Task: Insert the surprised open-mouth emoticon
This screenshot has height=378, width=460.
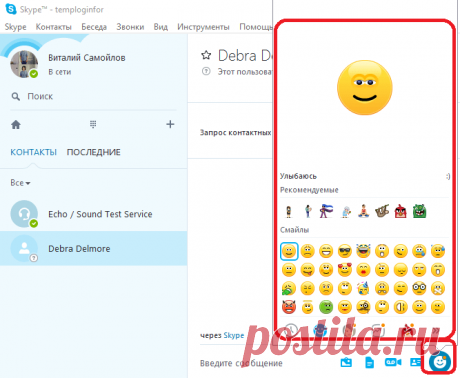Action: [382, 251]
